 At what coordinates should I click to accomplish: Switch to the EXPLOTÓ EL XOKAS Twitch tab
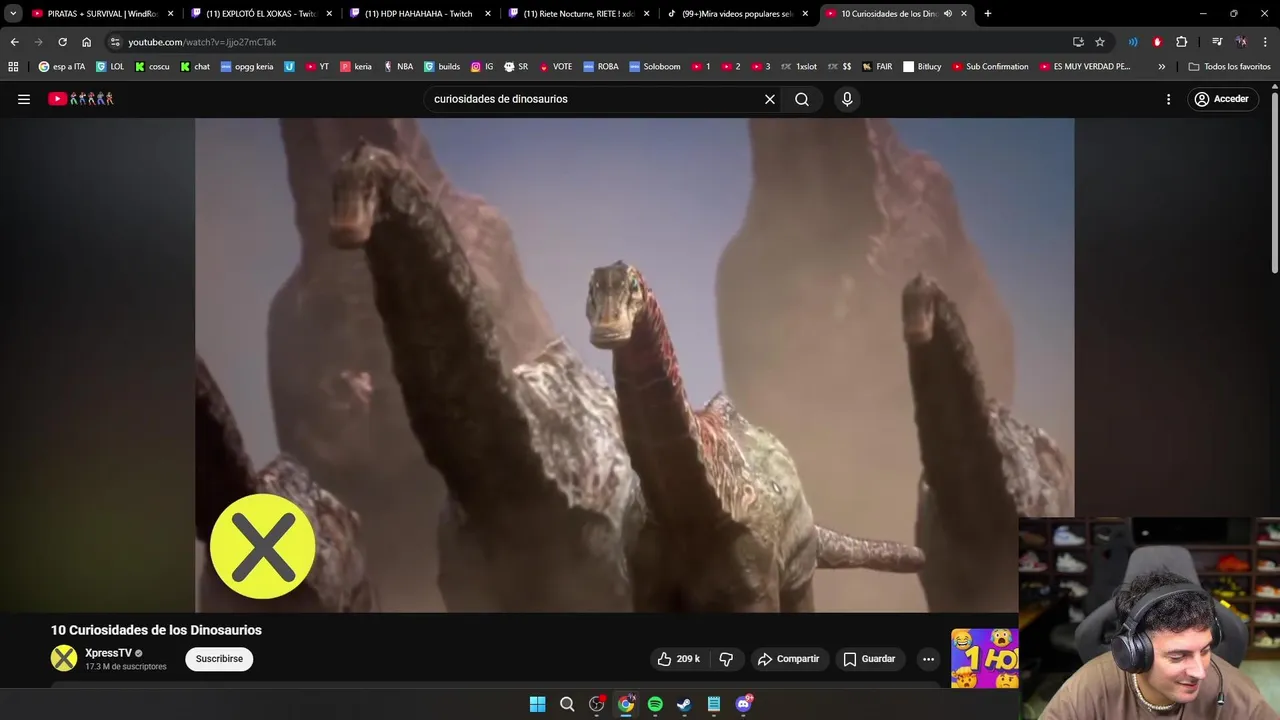pyautogui.click(x=260, y=14)
